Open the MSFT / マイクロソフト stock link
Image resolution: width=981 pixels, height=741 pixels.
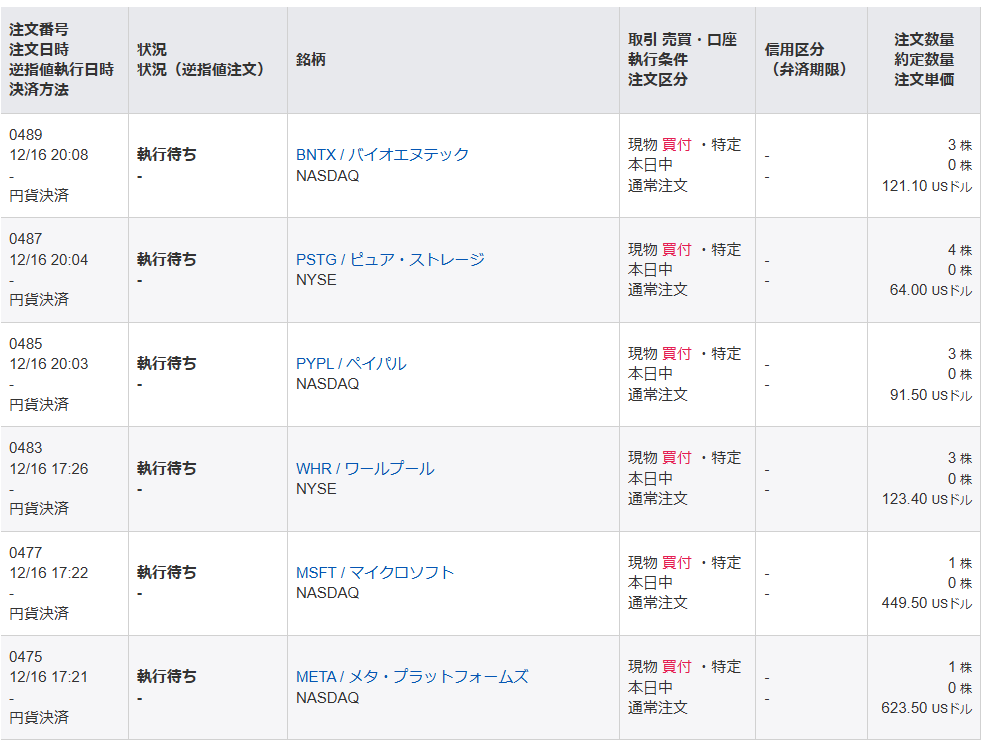[x=375, y=573]
